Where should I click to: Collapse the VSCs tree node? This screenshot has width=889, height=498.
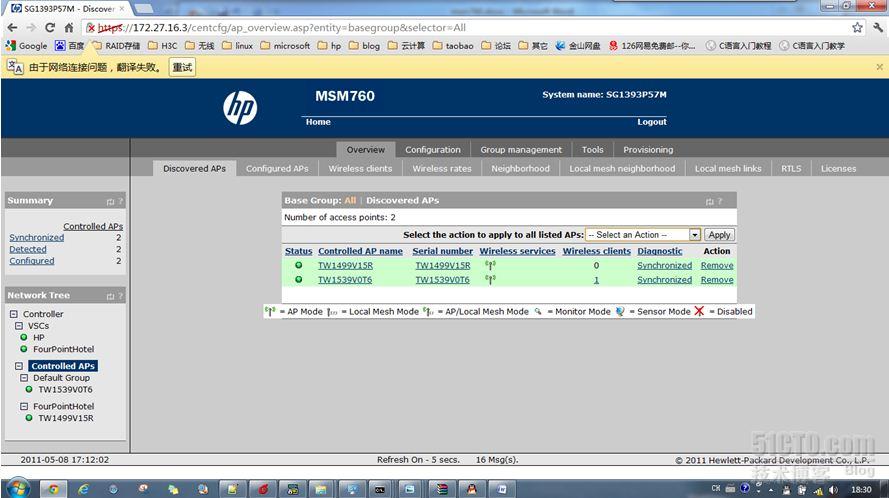point(19,326)
